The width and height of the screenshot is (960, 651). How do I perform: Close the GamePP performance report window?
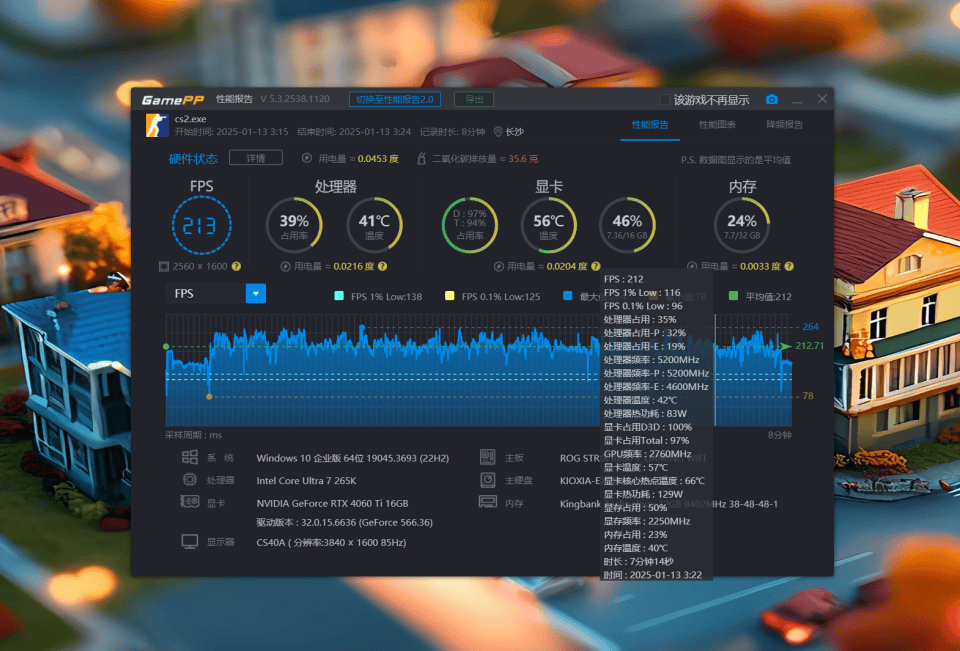coord(822,99)
